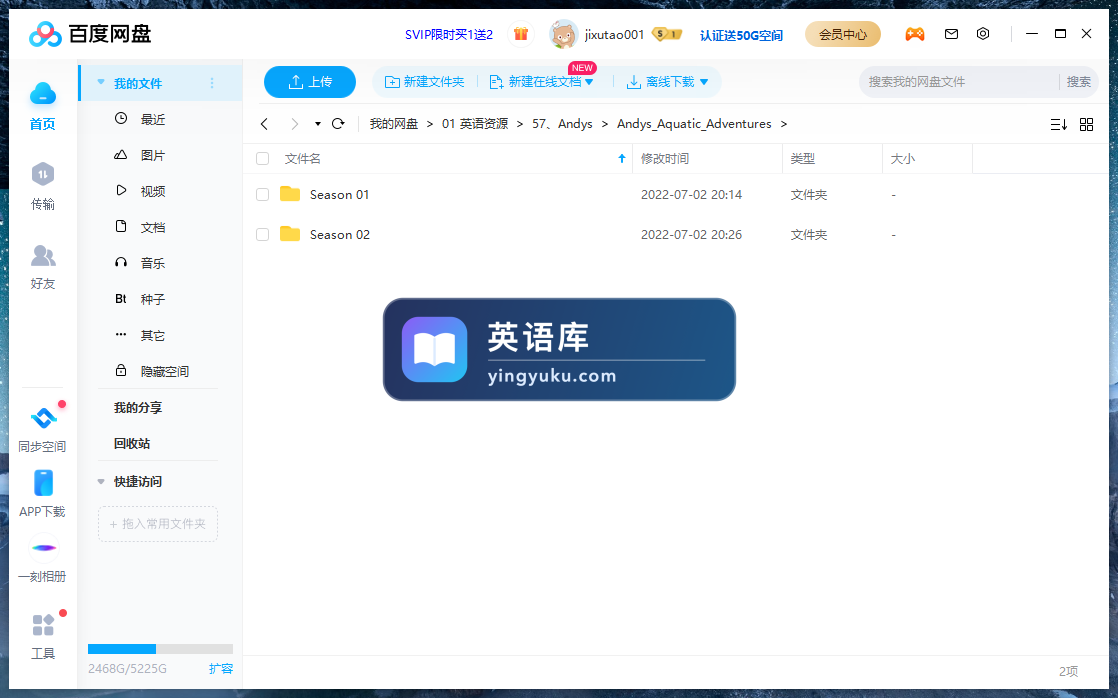Click the 搜索 search button
The height and width of the screenshot is (698, 1118).
coord(1078,82)
